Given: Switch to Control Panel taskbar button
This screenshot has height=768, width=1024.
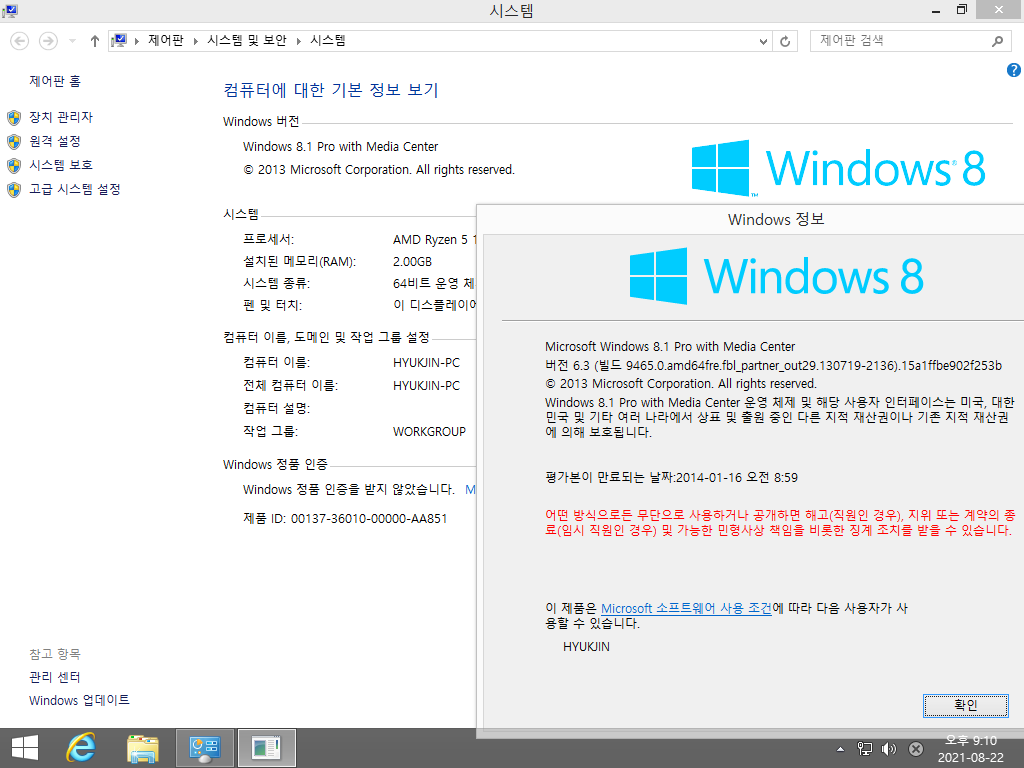Looking at the screenshot, I should point(204,748).
